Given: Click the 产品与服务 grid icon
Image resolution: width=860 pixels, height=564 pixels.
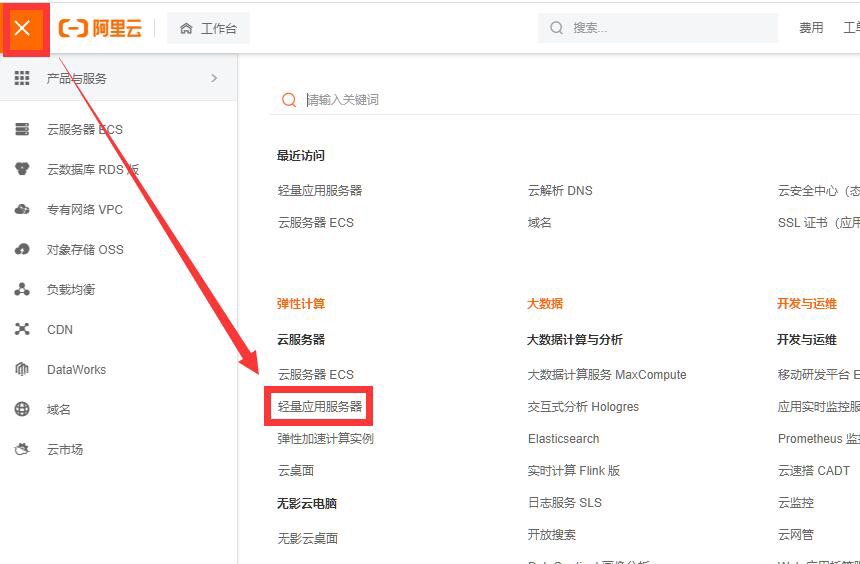Looking at the screenshot, I should [x=22, y=78].
